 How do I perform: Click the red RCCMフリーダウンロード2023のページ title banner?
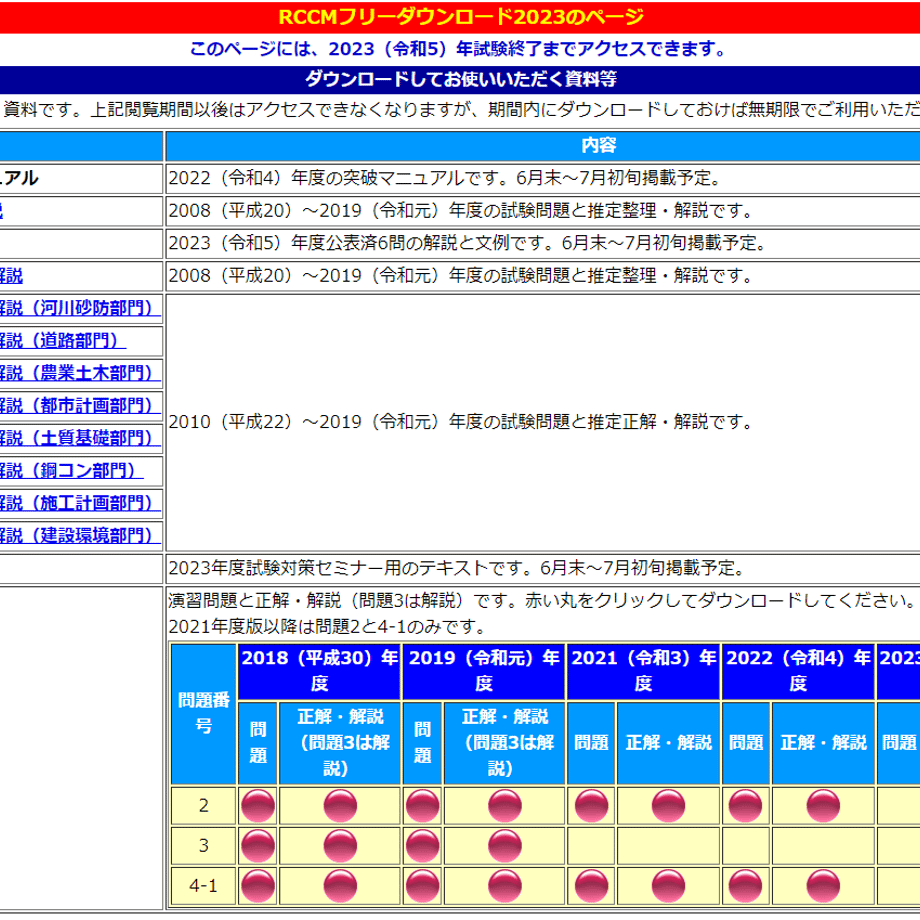tap(460, 17)
